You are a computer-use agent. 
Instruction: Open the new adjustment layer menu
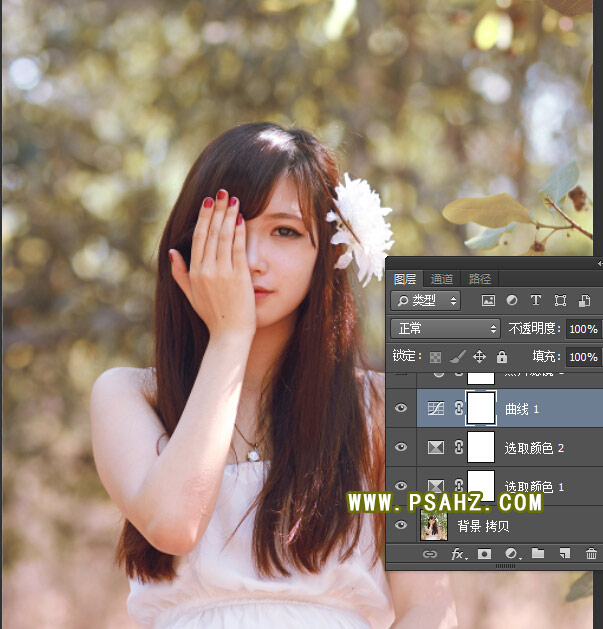tap(511, 553)
